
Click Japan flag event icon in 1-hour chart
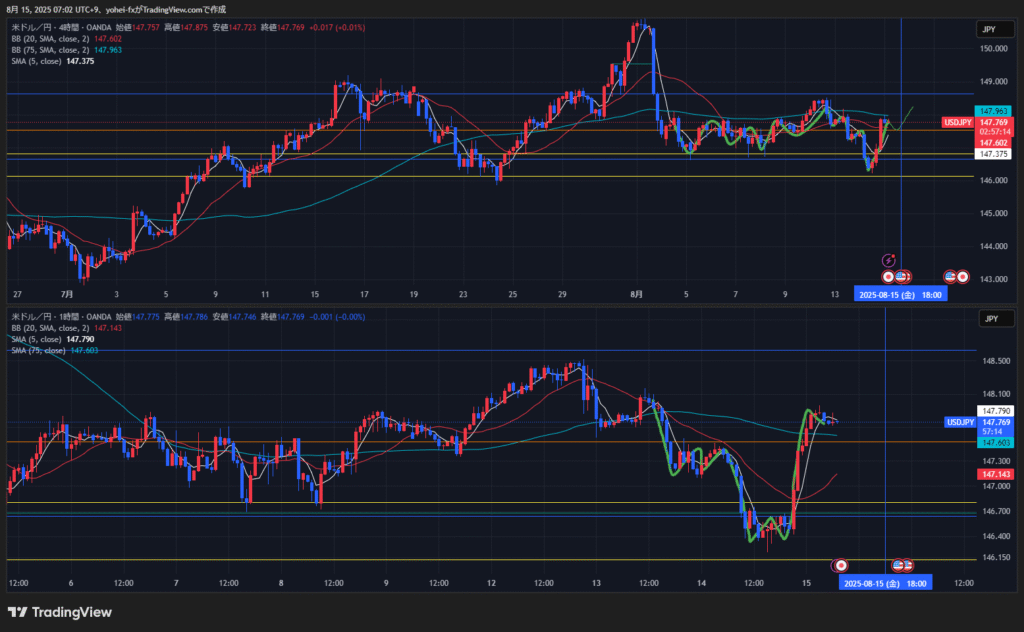click(841, 565)
